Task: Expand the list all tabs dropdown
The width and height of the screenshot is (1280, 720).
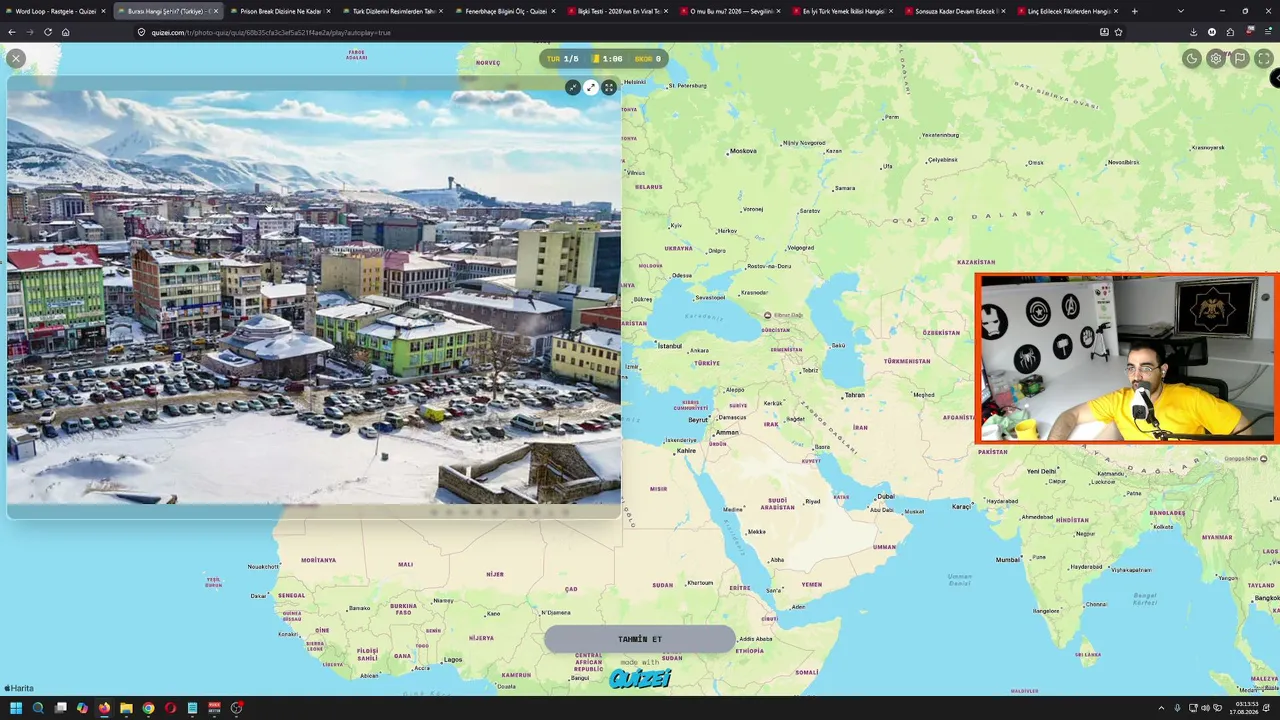Action: point(1181,11)
